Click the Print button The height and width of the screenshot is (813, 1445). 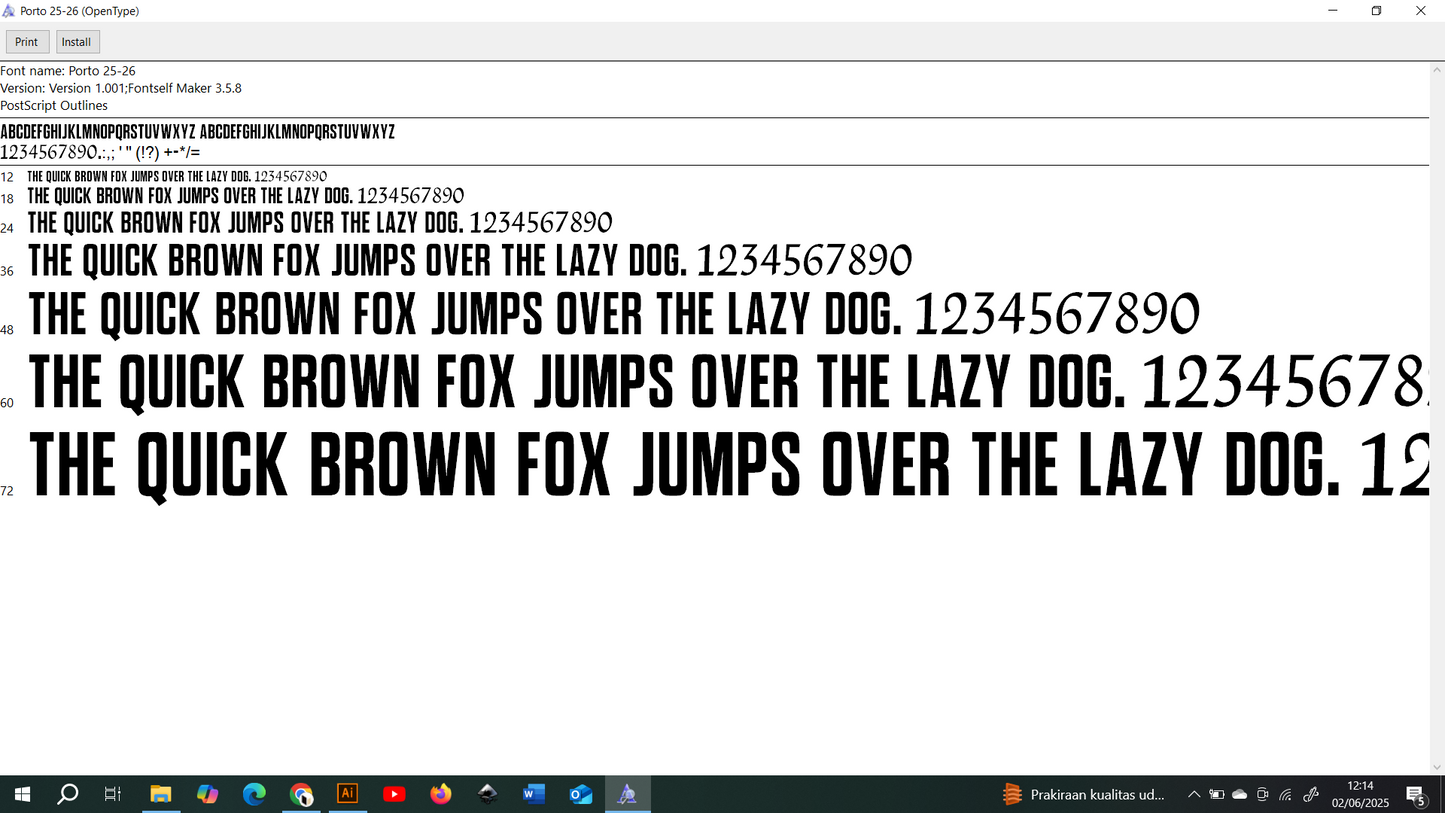click(x=27, y=42)
